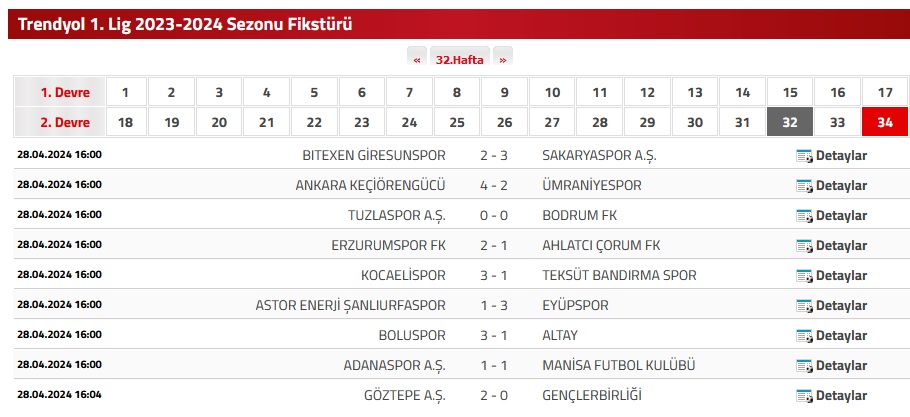Screen dimensions: 910x417
Task: Select week 33 in the fixture grid
Action: coord(837,122)
